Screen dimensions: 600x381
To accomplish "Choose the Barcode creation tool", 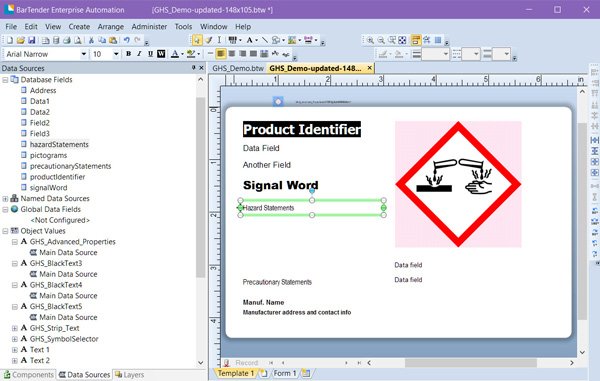I will (x=232, y=40).
